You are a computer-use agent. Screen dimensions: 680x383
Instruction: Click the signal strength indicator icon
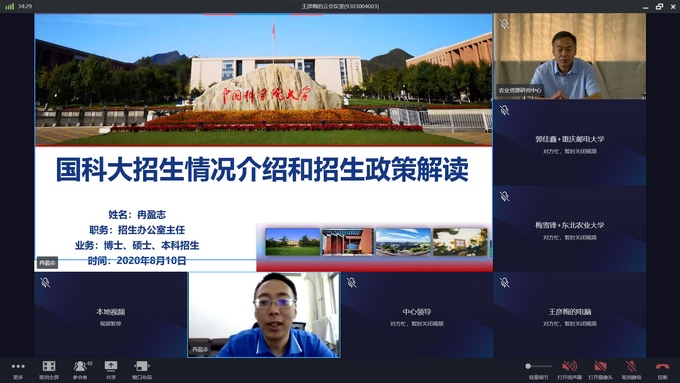coord(9,6)
